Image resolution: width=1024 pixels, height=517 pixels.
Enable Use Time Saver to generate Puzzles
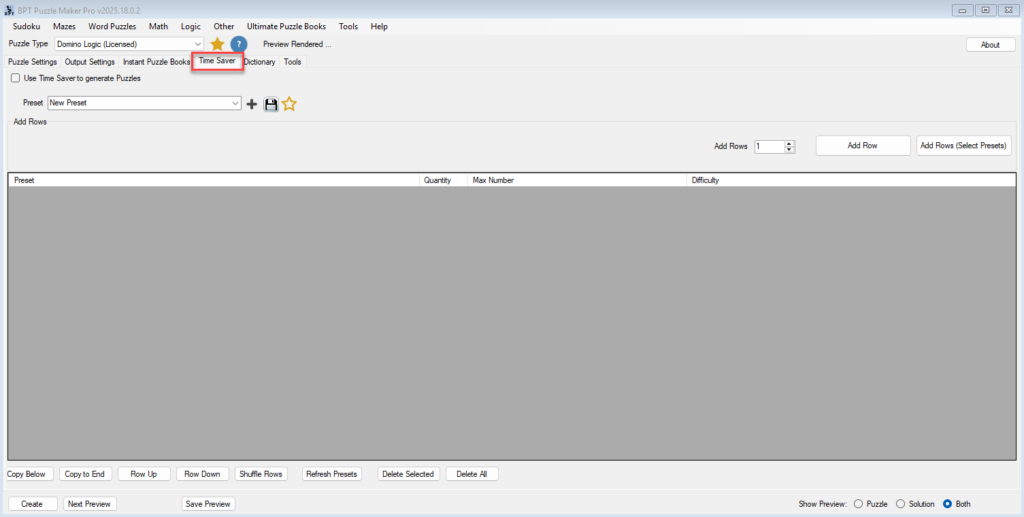15,78
